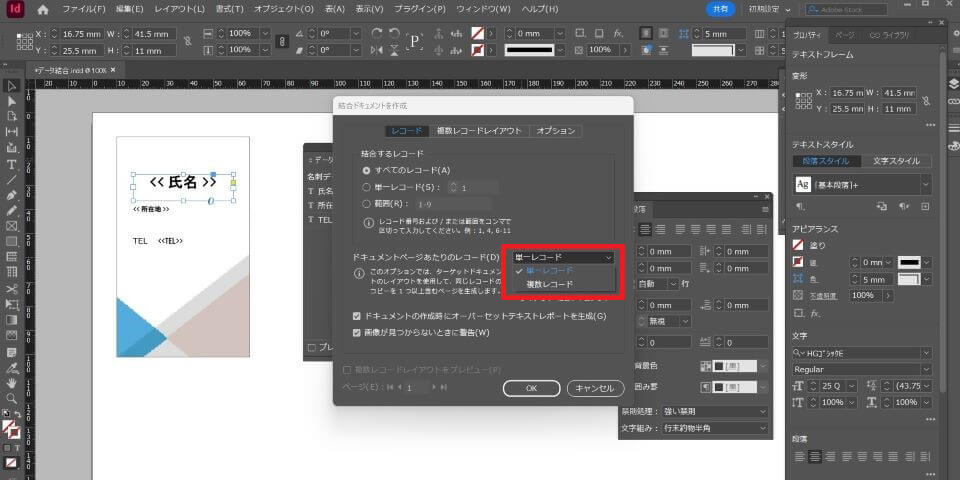Toggle the overset text report checkbox

pyautogui.click(x=358, y=316)
